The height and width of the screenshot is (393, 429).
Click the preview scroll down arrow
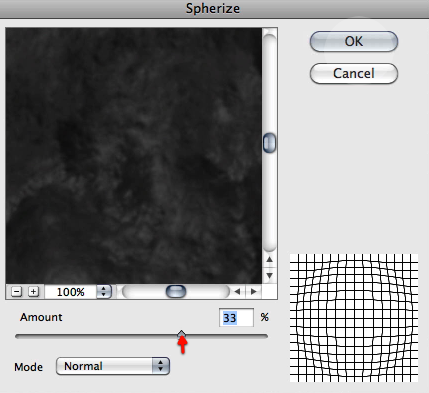coord(270,275)
